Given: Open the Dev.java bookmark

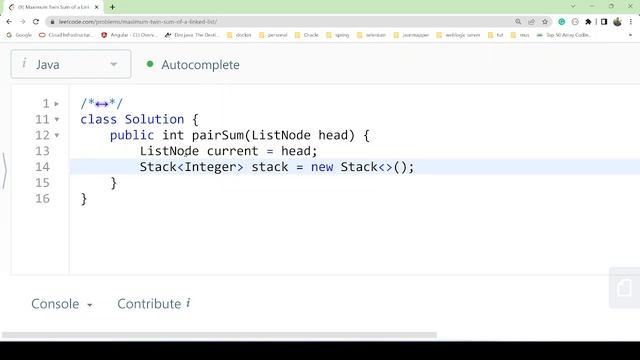Looking at the screenshot, I should [x=192, y=35].
